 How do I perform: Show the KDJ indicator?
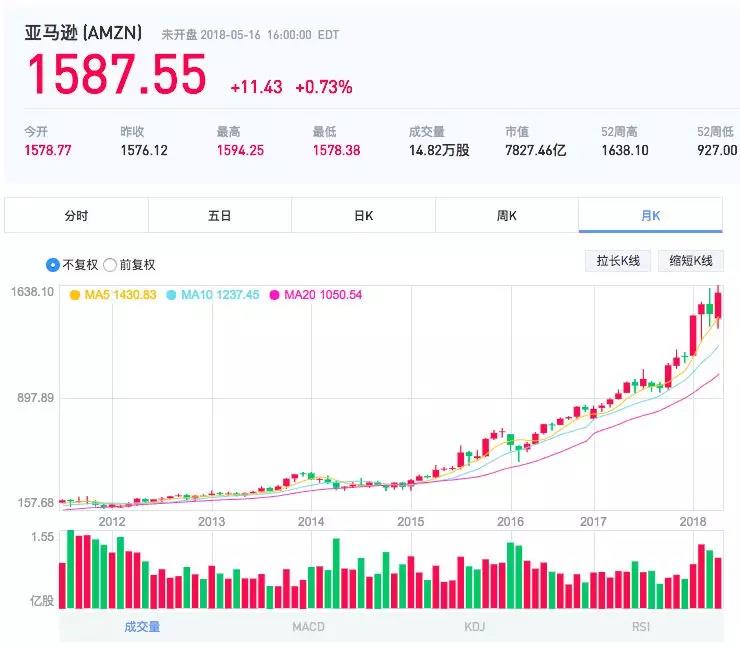(474, 627)
